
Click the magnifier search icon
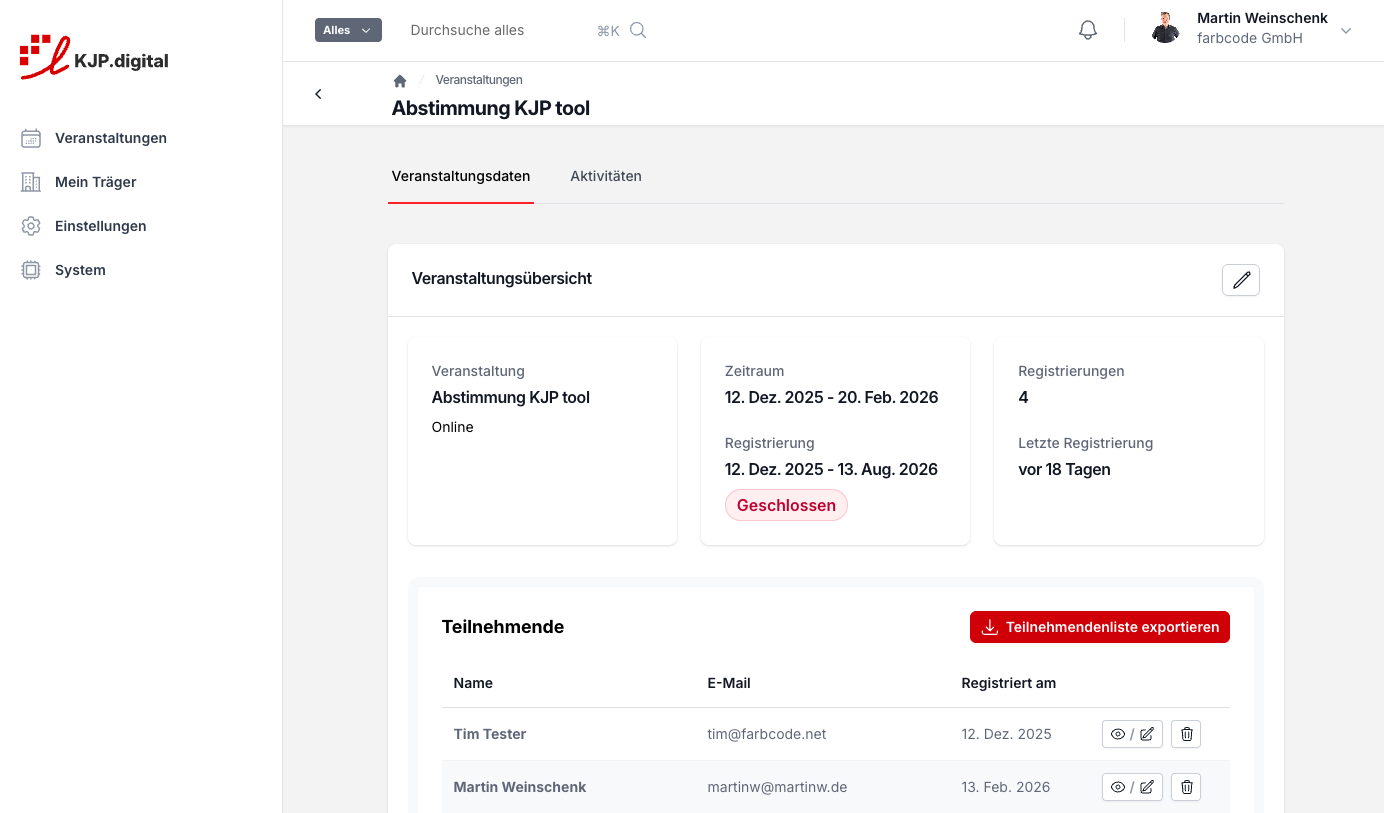point(638,30)
